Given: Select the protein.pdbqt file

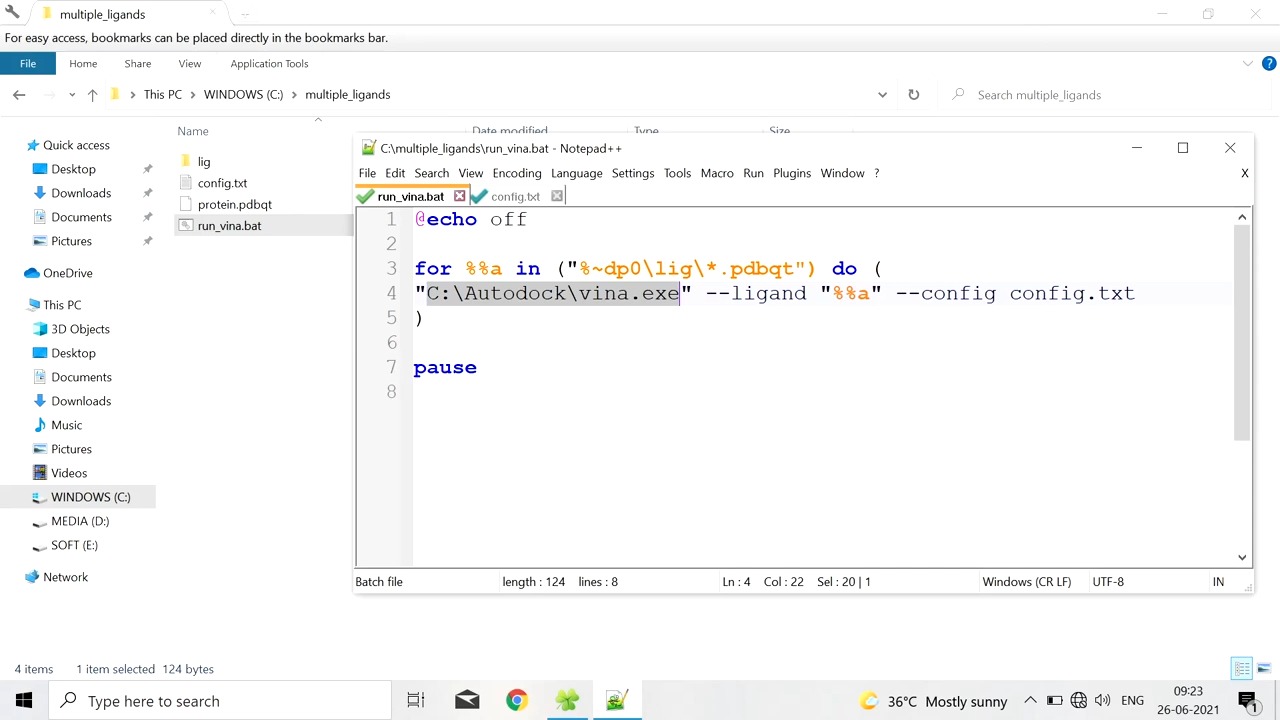Looking at the screenshot, I should [234, 205].
